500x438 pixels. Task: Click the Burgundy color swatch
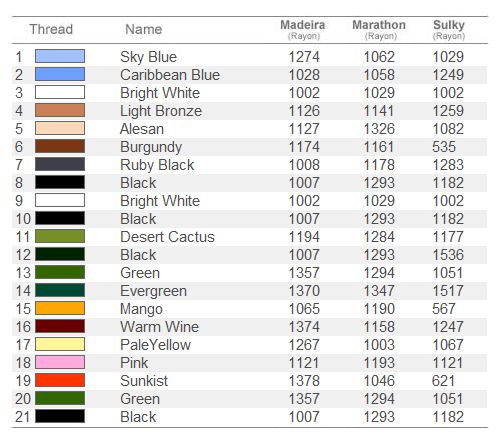(x=60, y=146)
